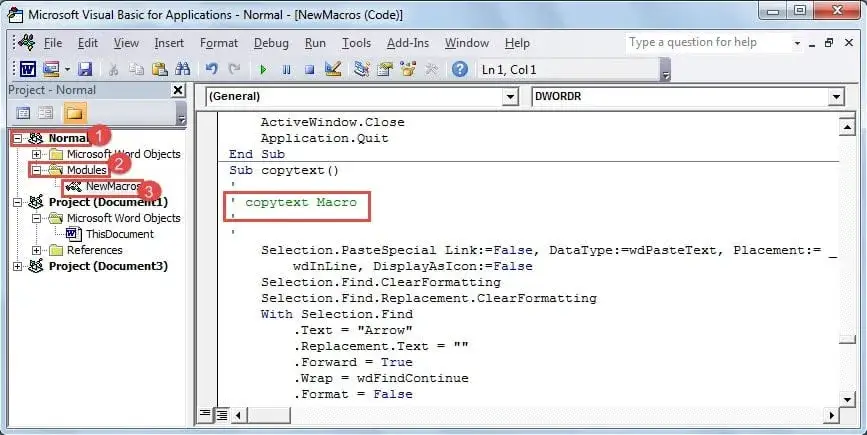Open the Add-Ins menu
Image resolution: width=867 pixels, height=435 pixels.
click(x=407, y=43)
